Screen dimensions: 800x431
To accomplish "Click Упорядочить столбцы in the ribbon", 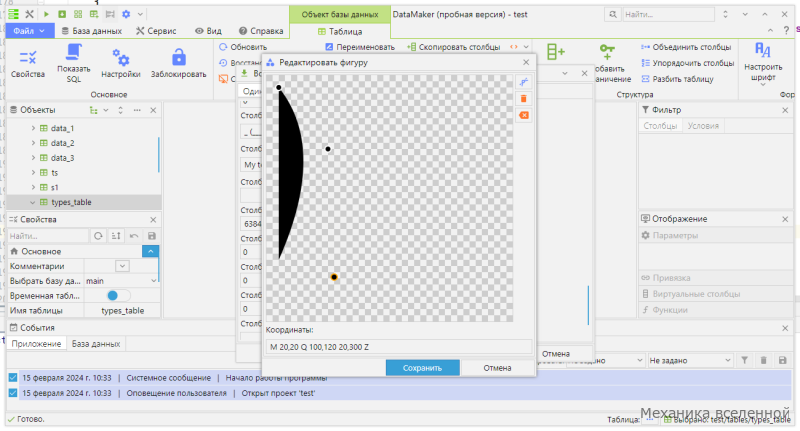I will point(687,63).
